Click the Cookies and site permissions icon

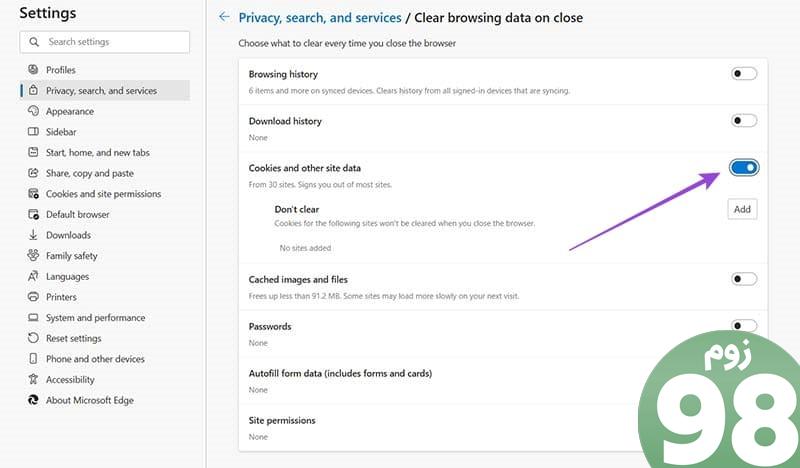point(33,193)
